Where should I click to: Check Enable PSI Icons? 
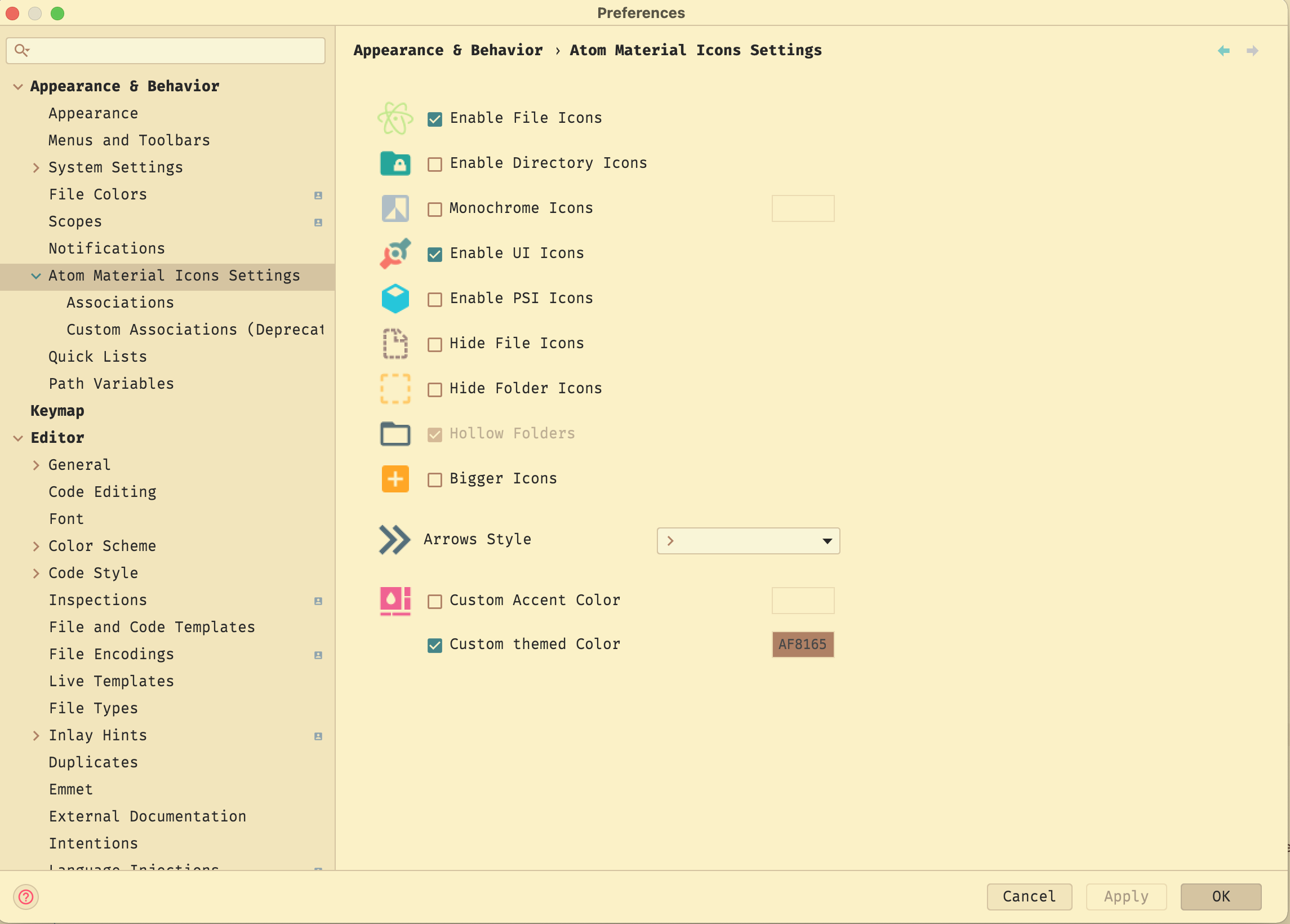pos(434,299)
